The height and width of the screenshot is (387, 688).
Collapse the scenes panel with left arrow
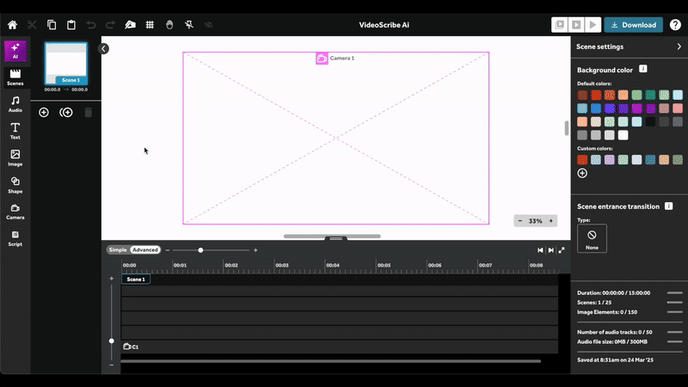click(x=104, y=49)
